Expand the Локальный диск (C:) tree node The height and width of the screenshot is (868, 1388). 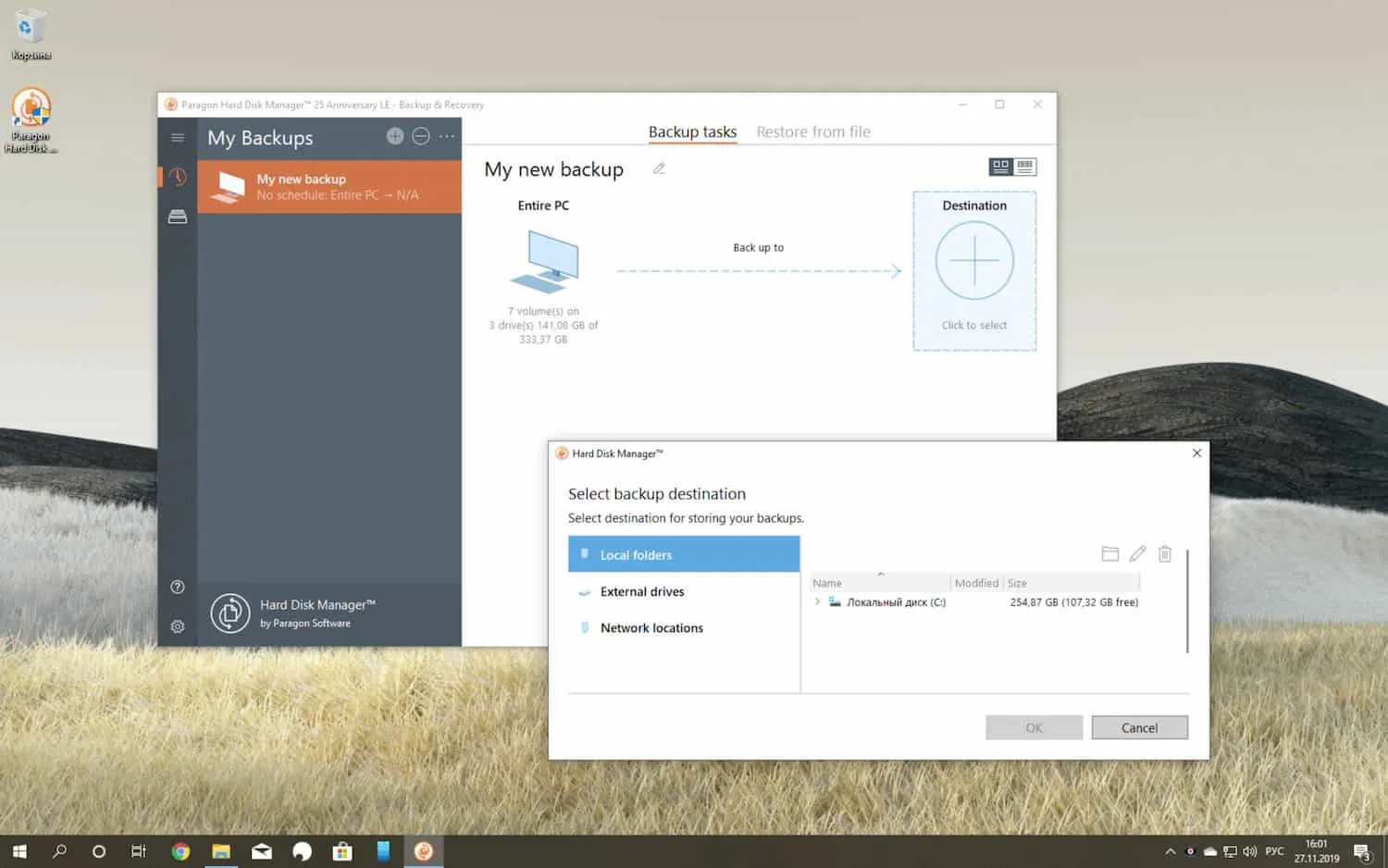click(817, 601)
